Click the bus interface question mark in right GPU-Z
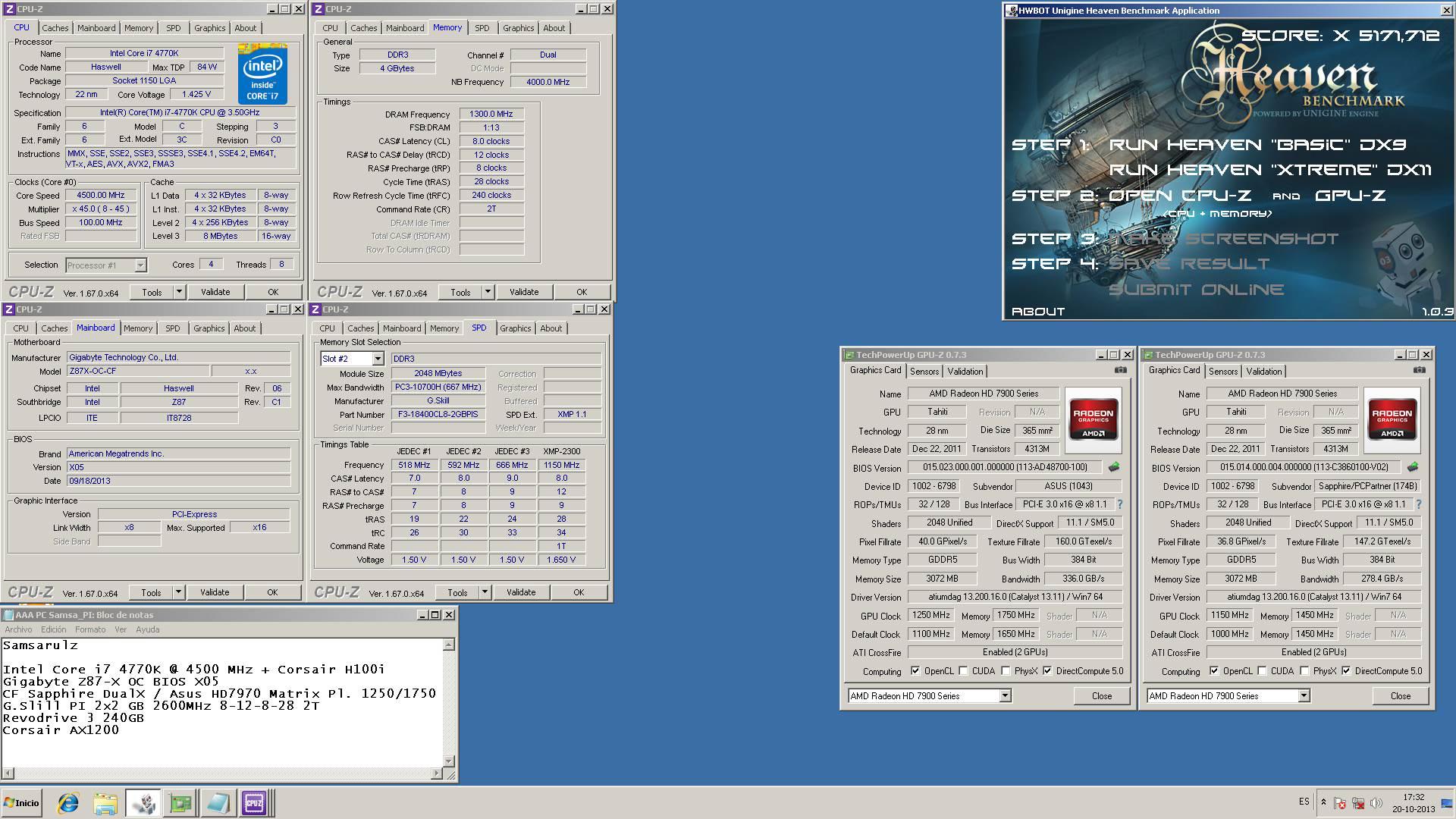The width and height of the screenshot is (1456, 819). 1418,504
